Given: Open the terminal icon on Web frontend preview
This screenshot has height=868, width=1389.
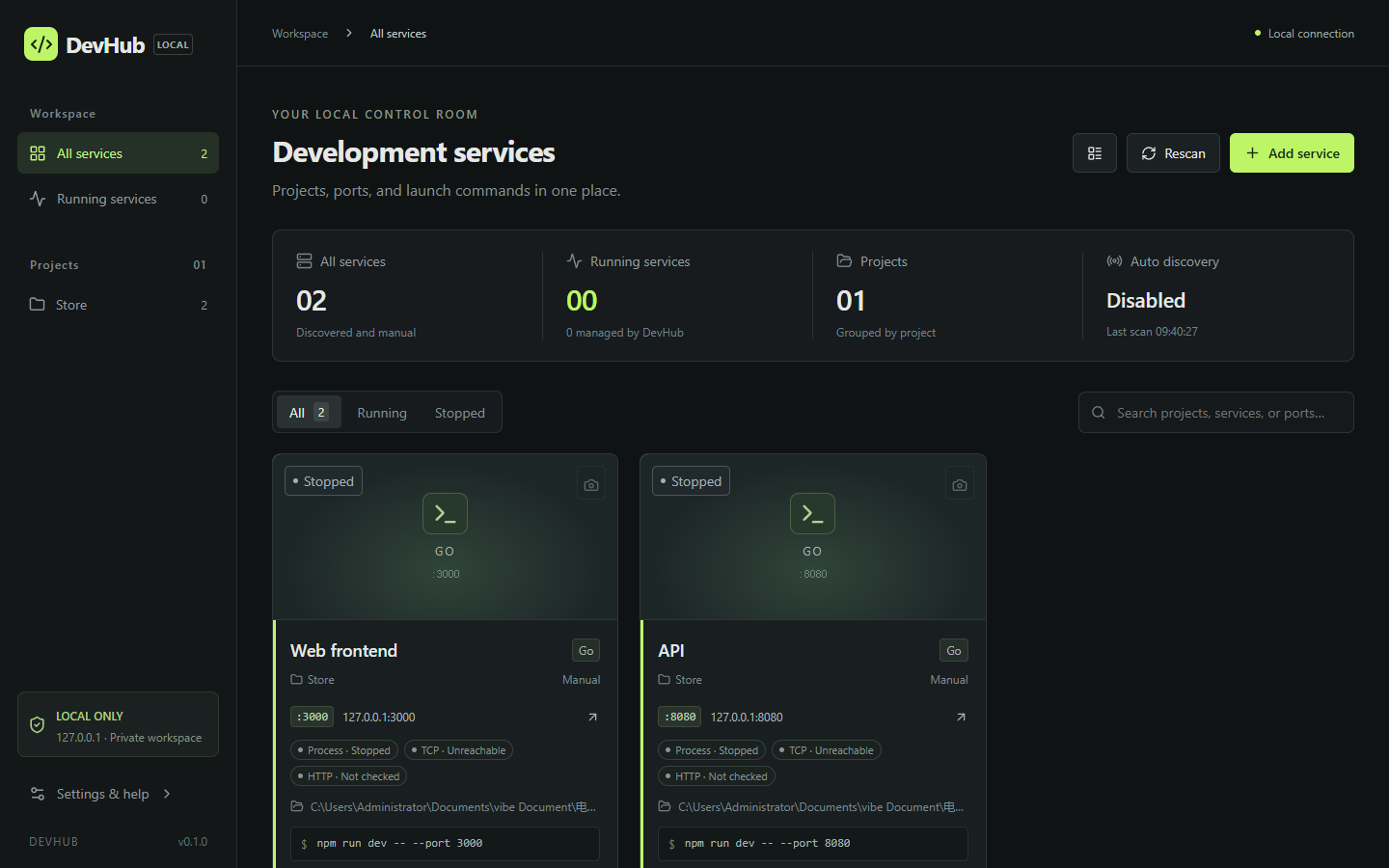Looking at the screenshot, I should 445,514.
